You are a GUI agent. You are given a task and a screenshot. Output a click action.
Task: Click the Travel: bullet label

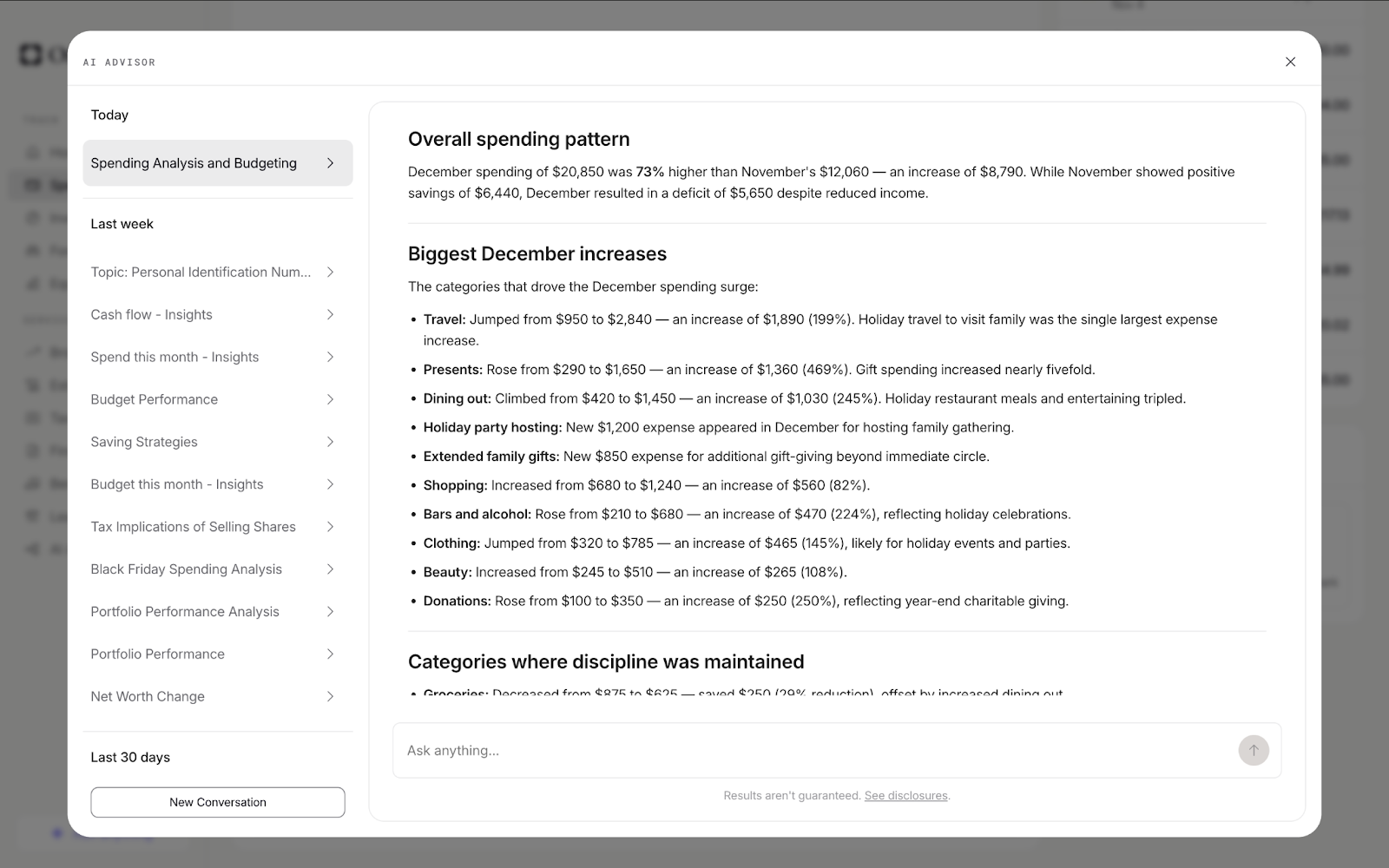point(444,319)
